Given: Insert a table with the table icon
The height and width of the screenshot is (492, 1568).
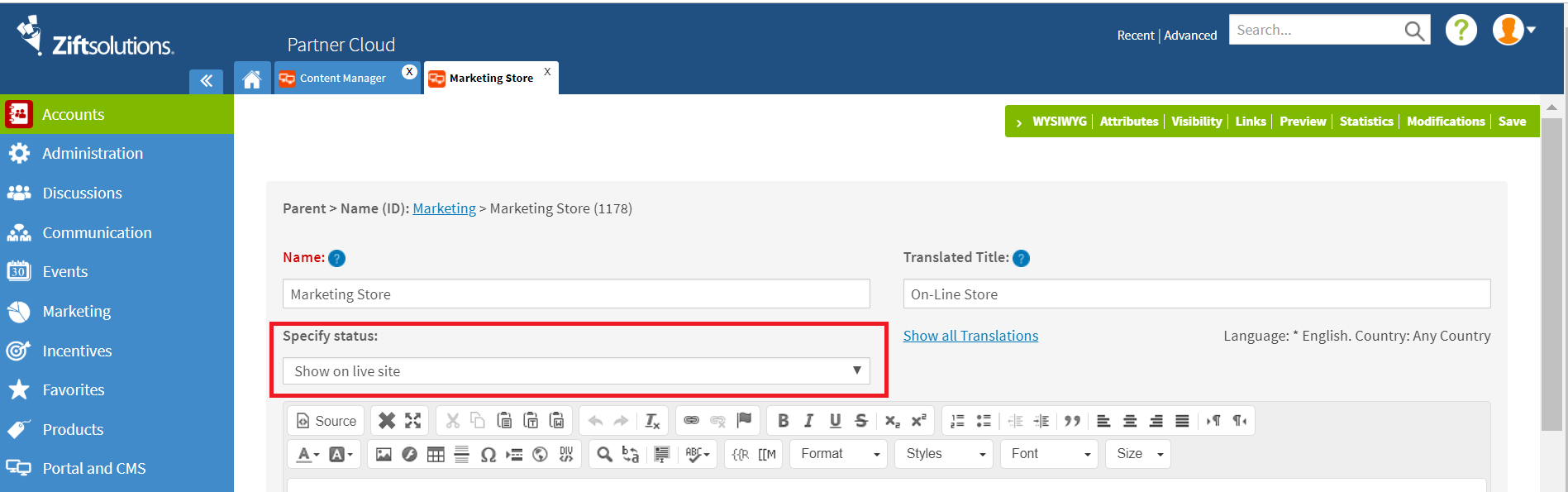Looking at the screenshot, I should pyautogui.click(x=436, y=454).
